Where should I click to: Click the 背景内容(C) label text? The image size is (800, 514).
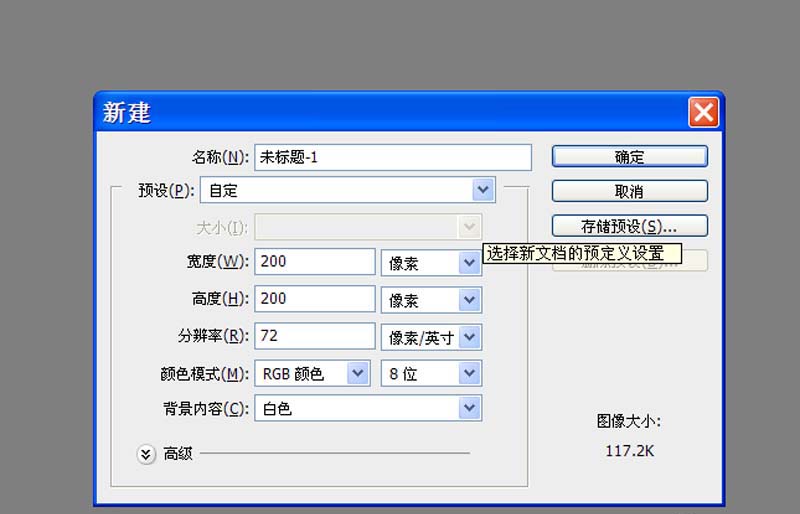point(204,409)
